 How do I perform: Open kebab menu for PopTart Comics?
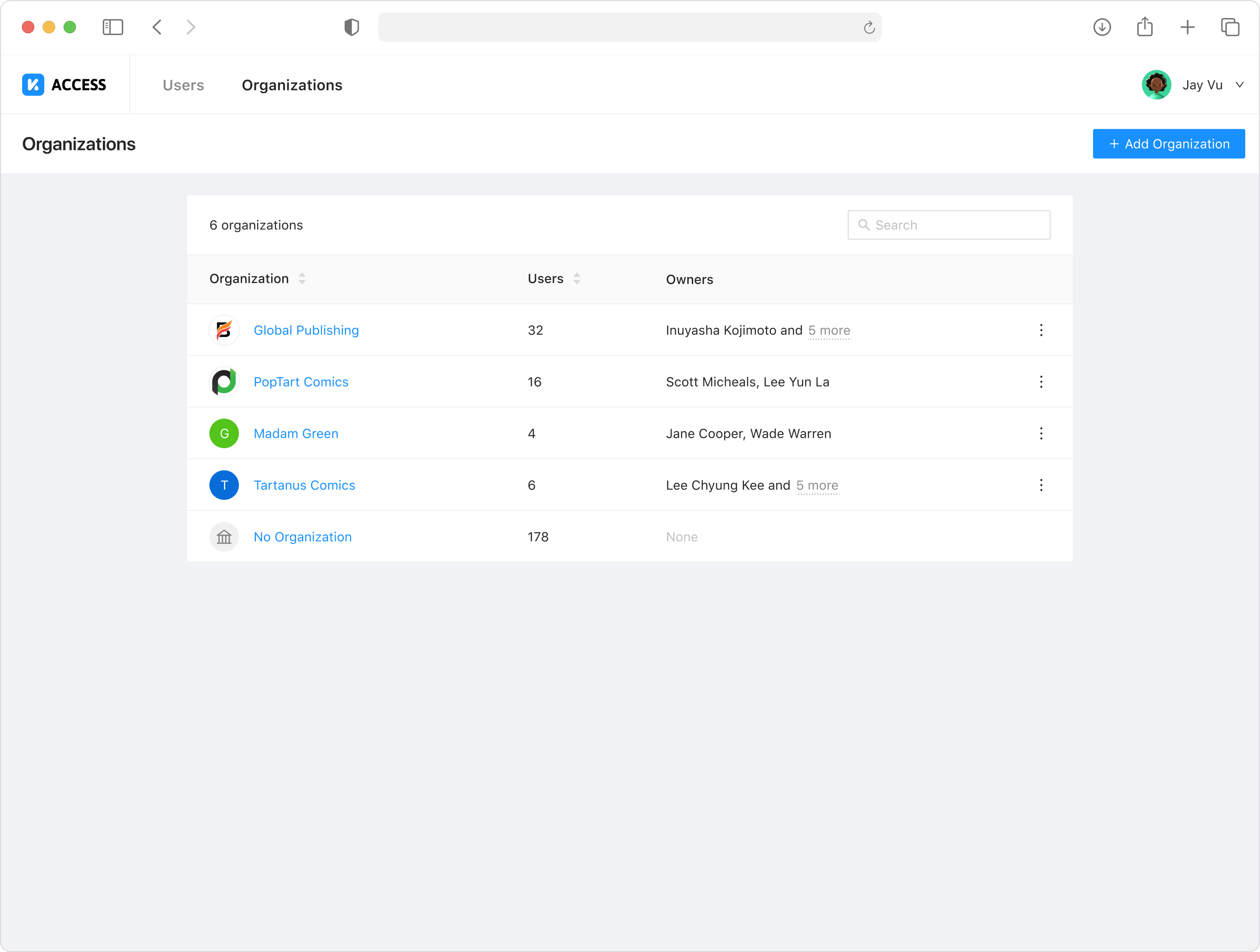pos(1040,382)
